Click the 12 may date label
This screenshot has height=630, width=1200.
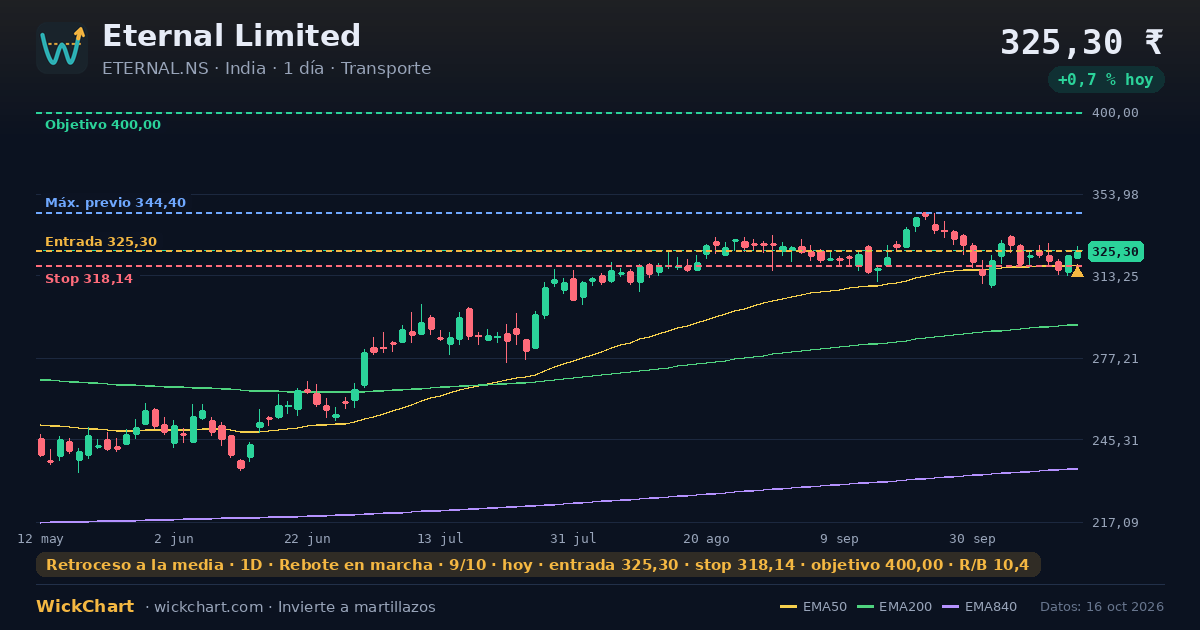point(41,538)
